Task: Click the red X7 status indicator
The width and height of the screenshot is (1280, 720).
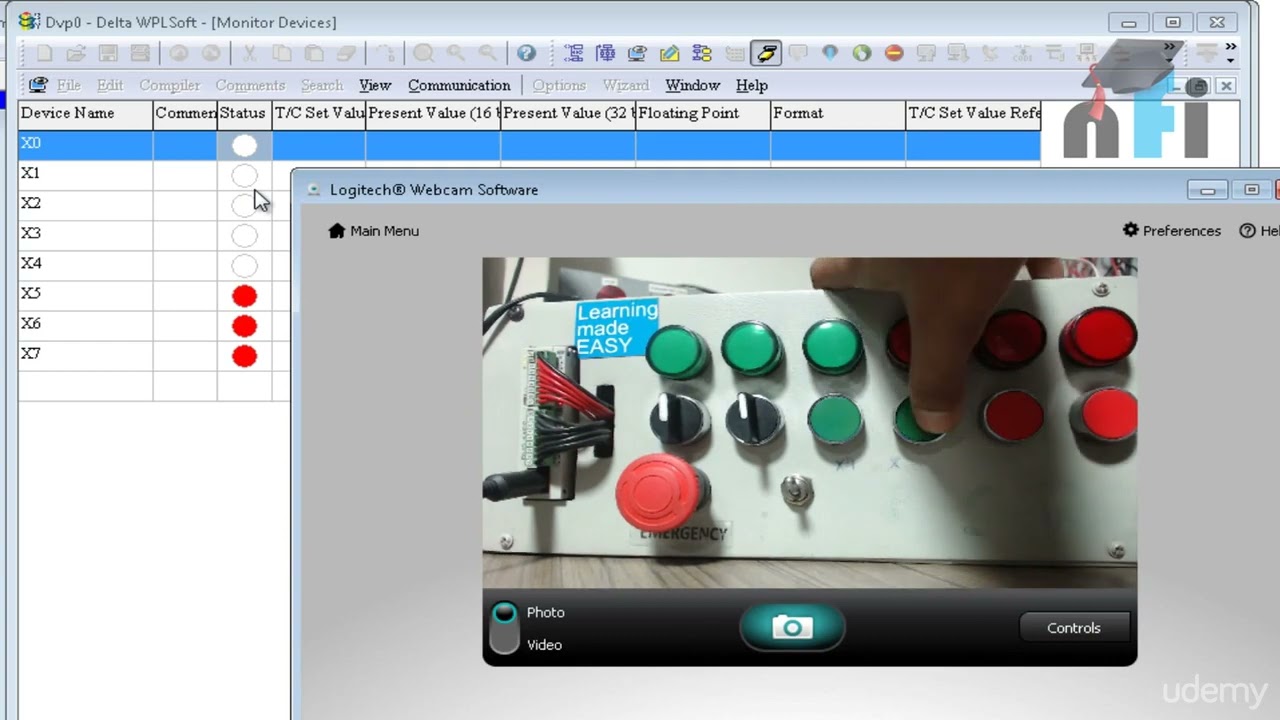Action: pyautogui.click(x=244, y=356)
